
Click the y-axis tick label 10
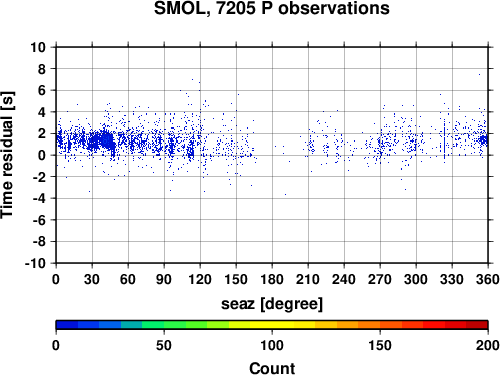point(38,47)
